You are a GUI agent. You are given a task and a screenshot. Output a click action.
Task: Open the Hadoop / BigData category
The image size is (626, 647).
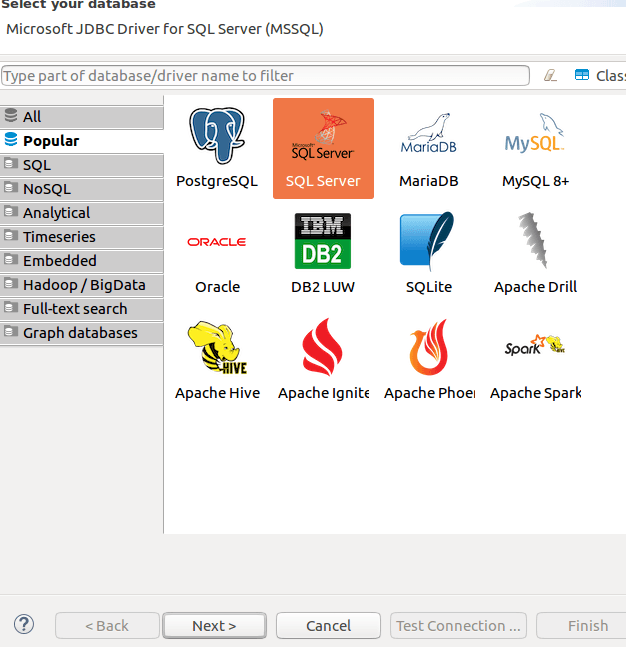82,285
